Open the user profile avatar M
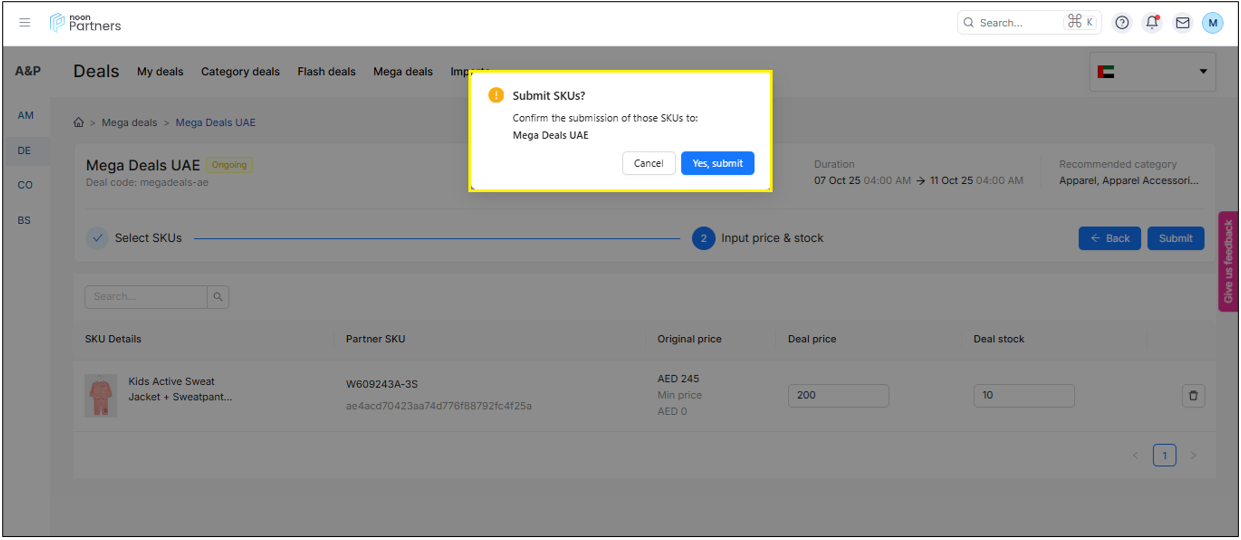 (x=1212, y=22)
